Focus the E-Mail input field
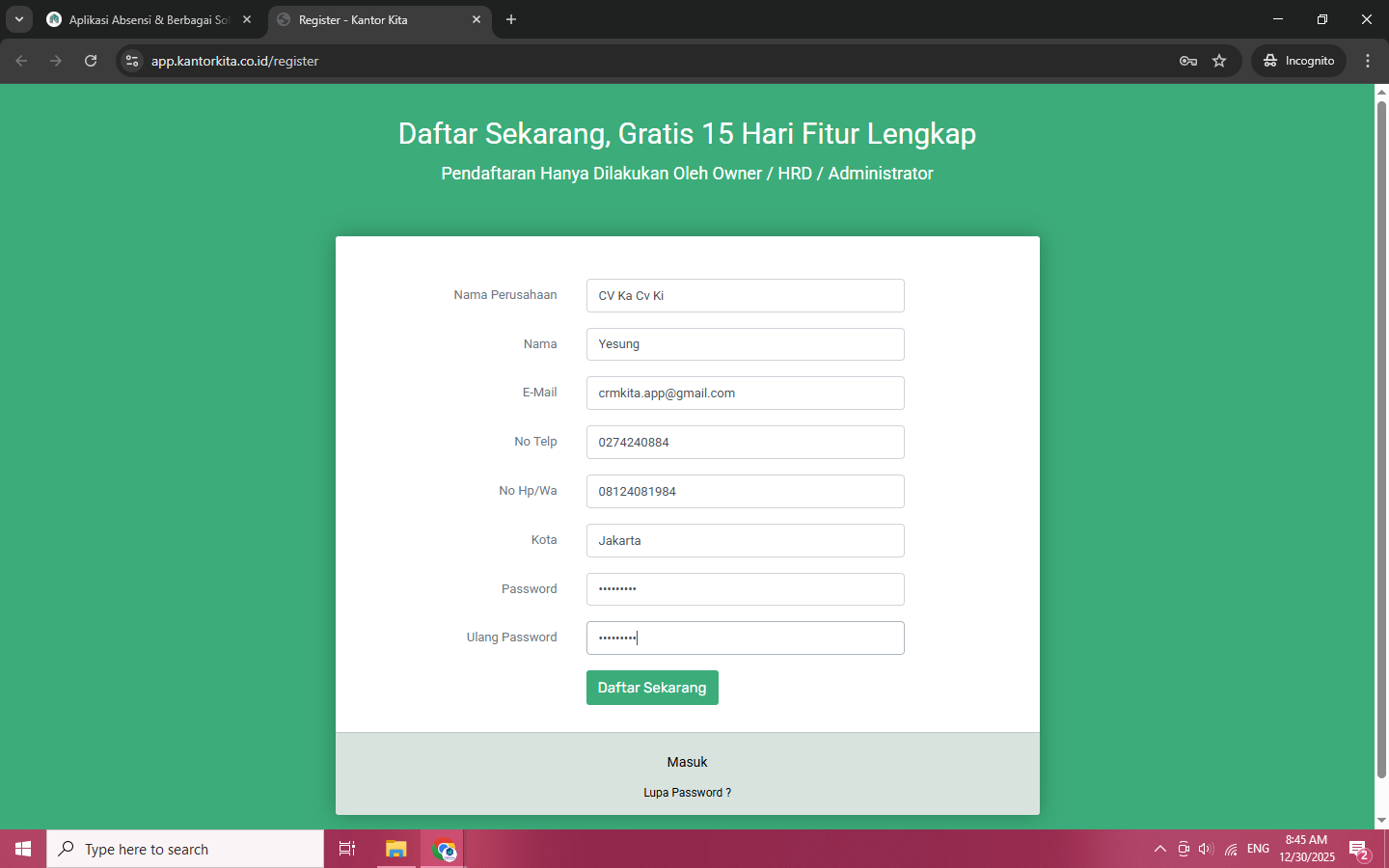Image resolution: width=1389 pixels, height=868 pixels. tap(745, 393)
